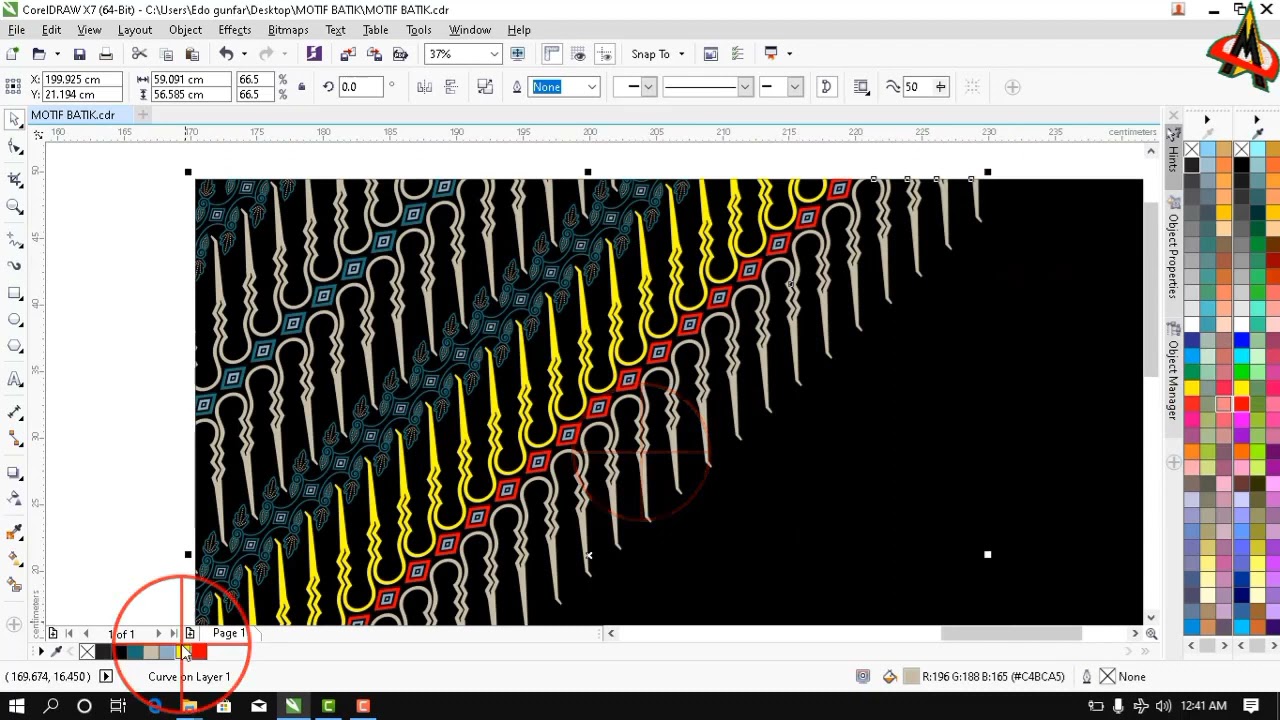
Task: Open the outline width dropdown showing None
Action: click(x=591, y=87)
